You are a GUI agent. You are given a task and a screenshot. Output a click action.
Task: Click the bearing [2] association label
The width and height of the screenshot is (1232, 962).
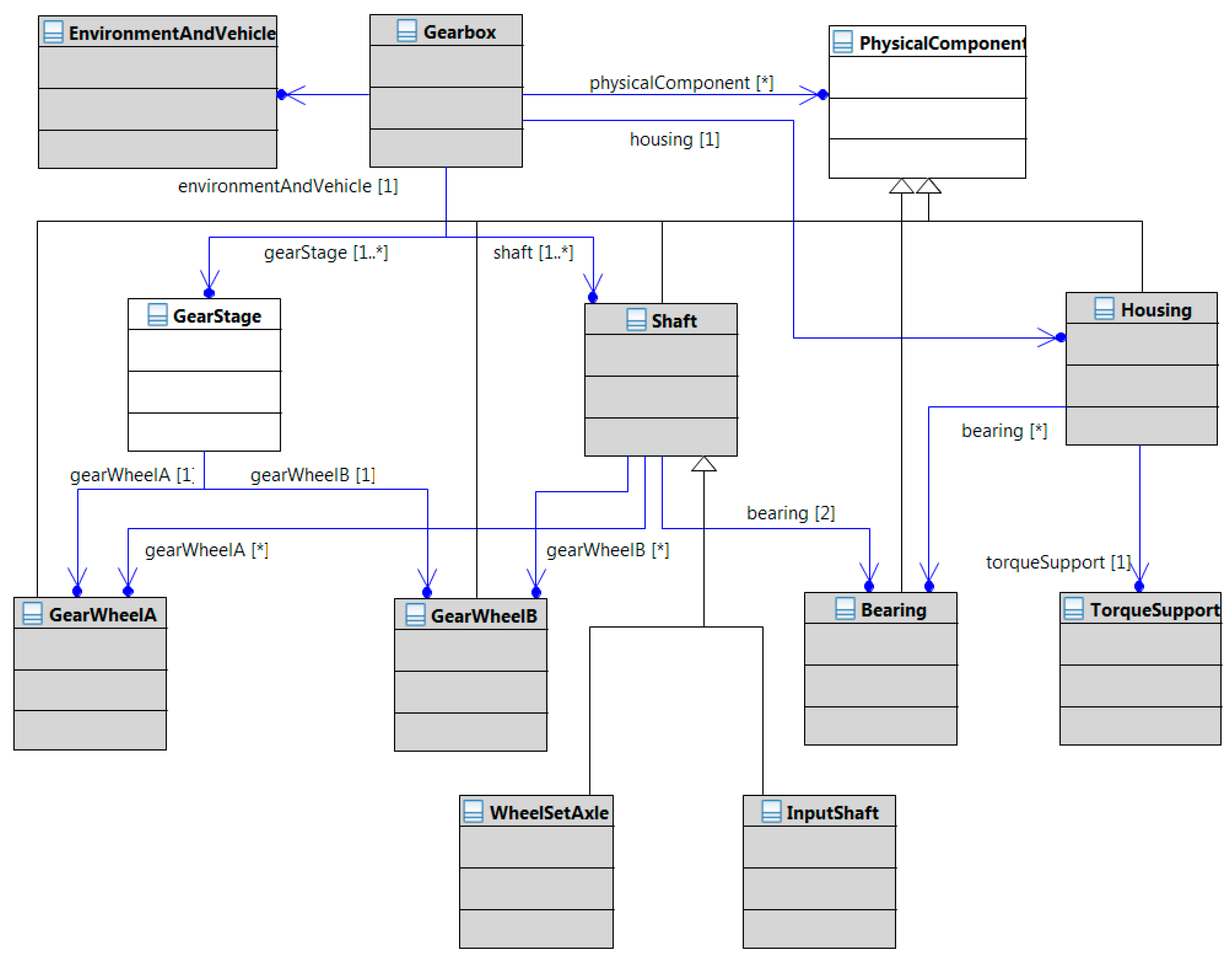point(790,513)
